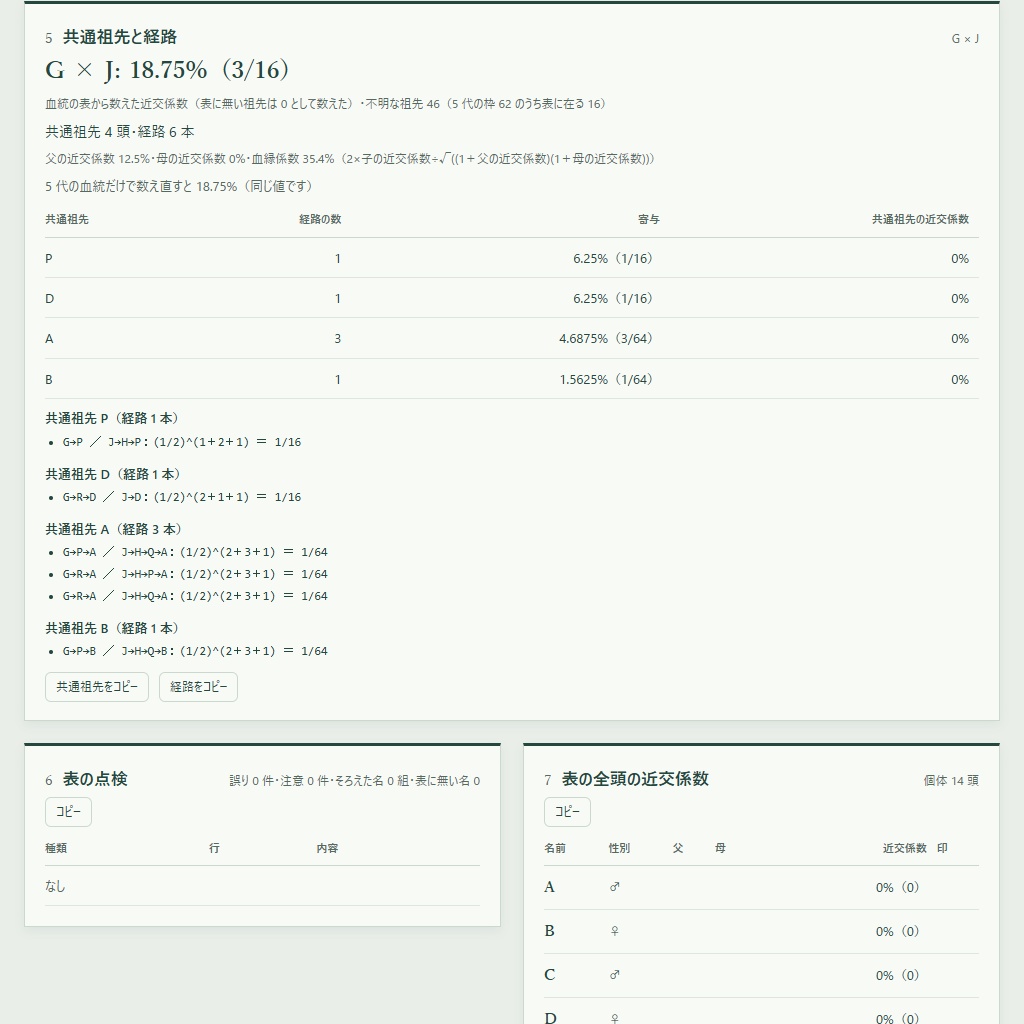Screen dimensions: 1024x1024
Task: Click the 性別 column header
Action: pyautogui.click(x=619, y=848)
